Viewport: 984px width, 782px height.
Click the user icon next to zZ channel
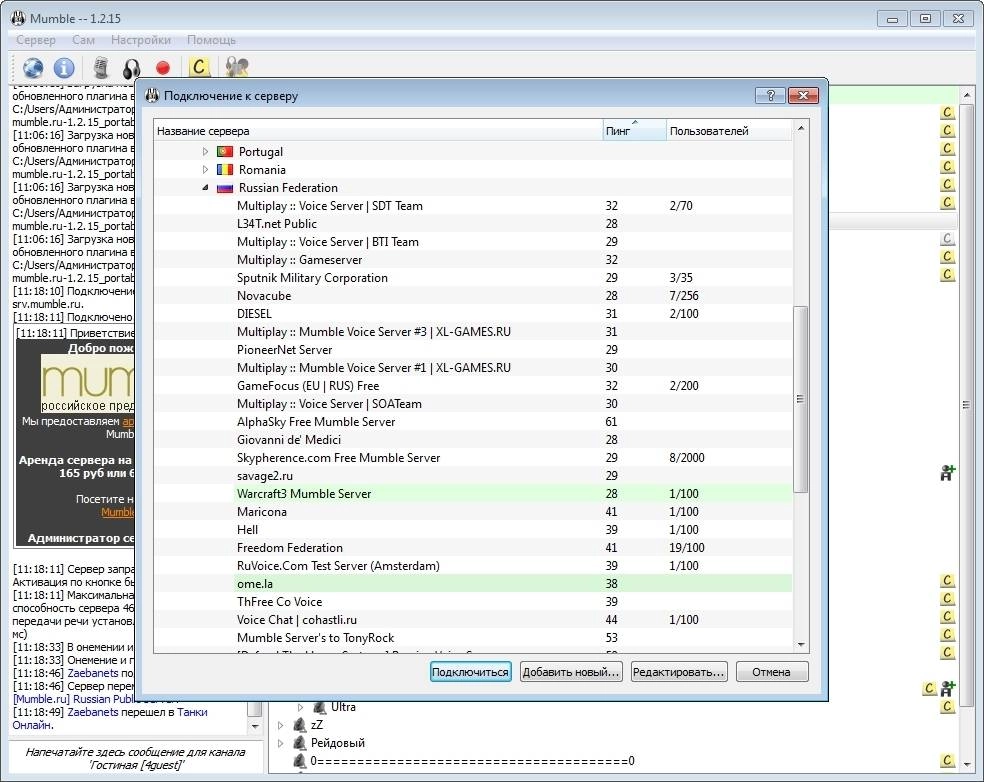[x=300, y=725]
